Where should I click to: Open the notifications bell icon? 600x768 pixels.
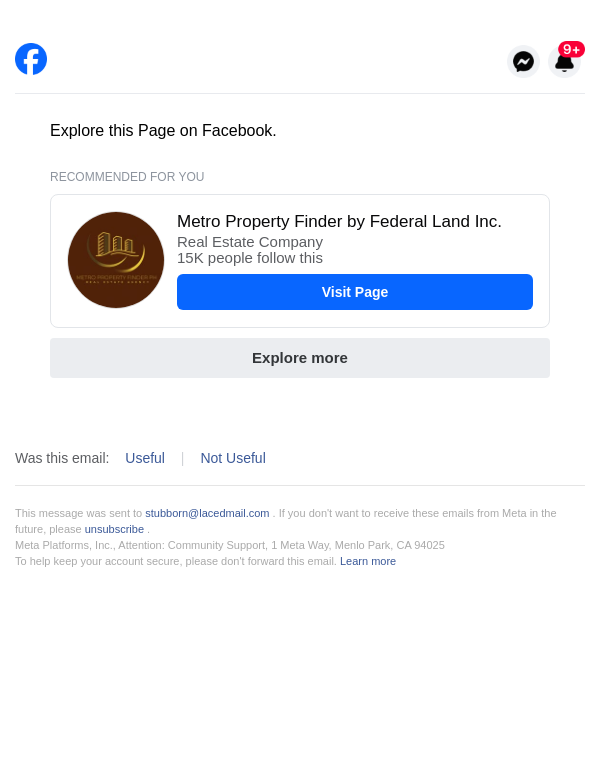tap(564, 64)
